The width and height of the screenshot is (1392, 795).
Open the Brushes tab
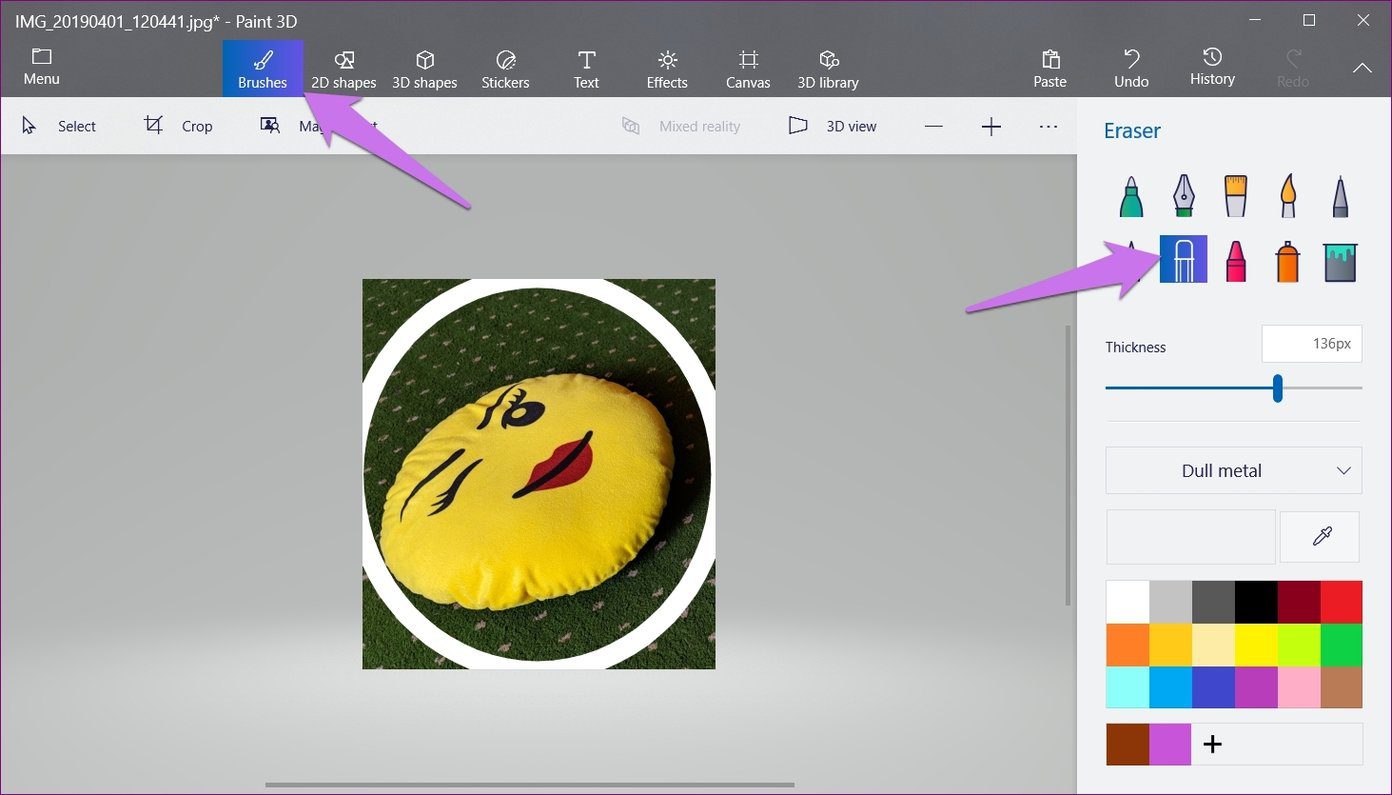(x=263, y=69)
